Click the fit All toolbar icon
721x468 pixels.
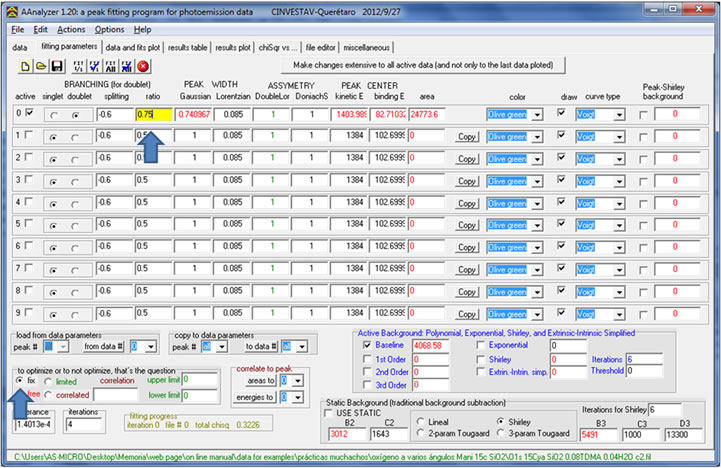[111, 65]
